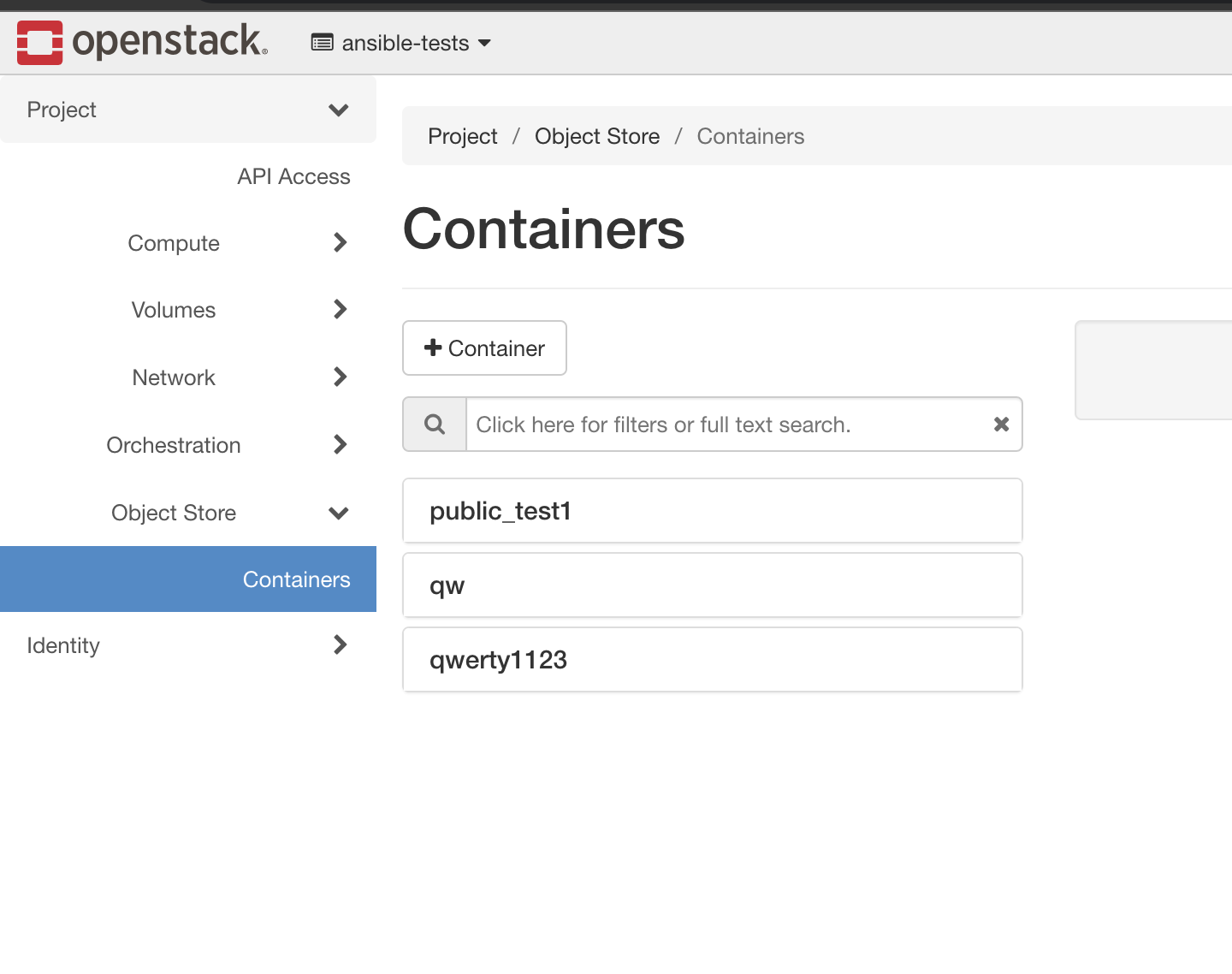Collapse the Project section chevron
This screenshot has height=974, width=1232.
(338, 110)
